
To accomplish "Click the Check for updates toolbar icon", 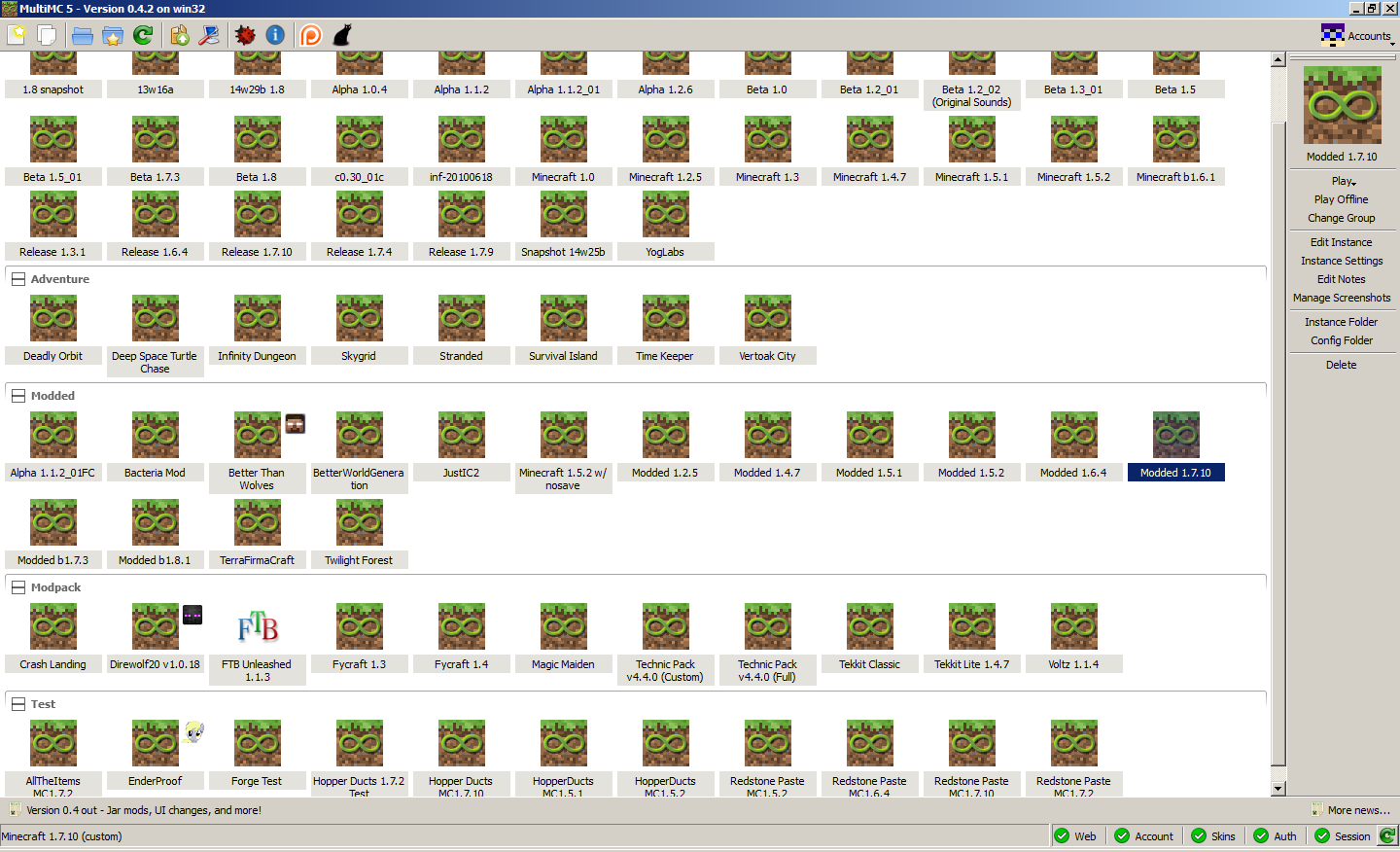I will 180,35.
